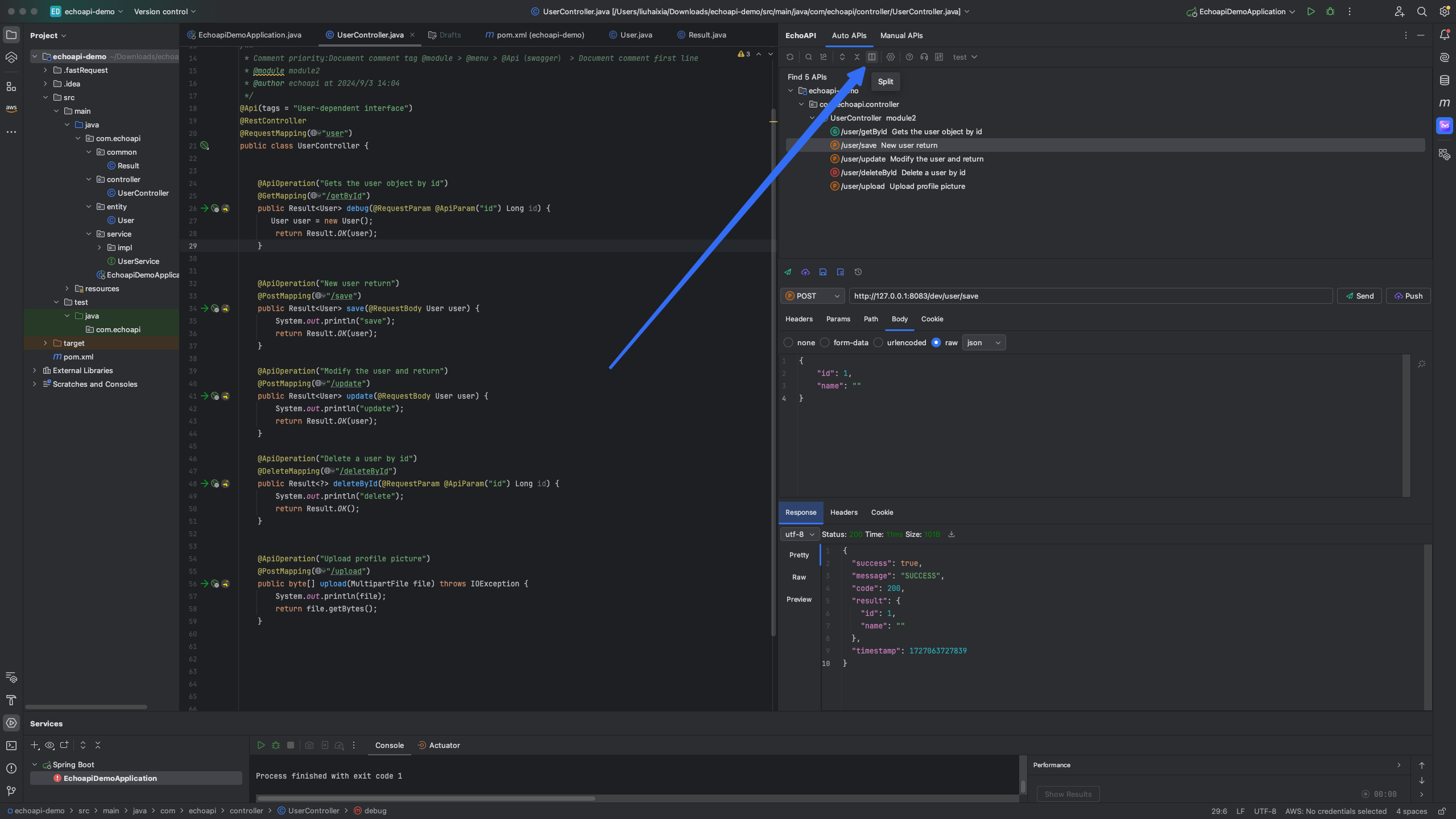Collapse all nodes in the EchoAPI tree
The width and height of the screenshot is (1456, 819).
(857, 57)
